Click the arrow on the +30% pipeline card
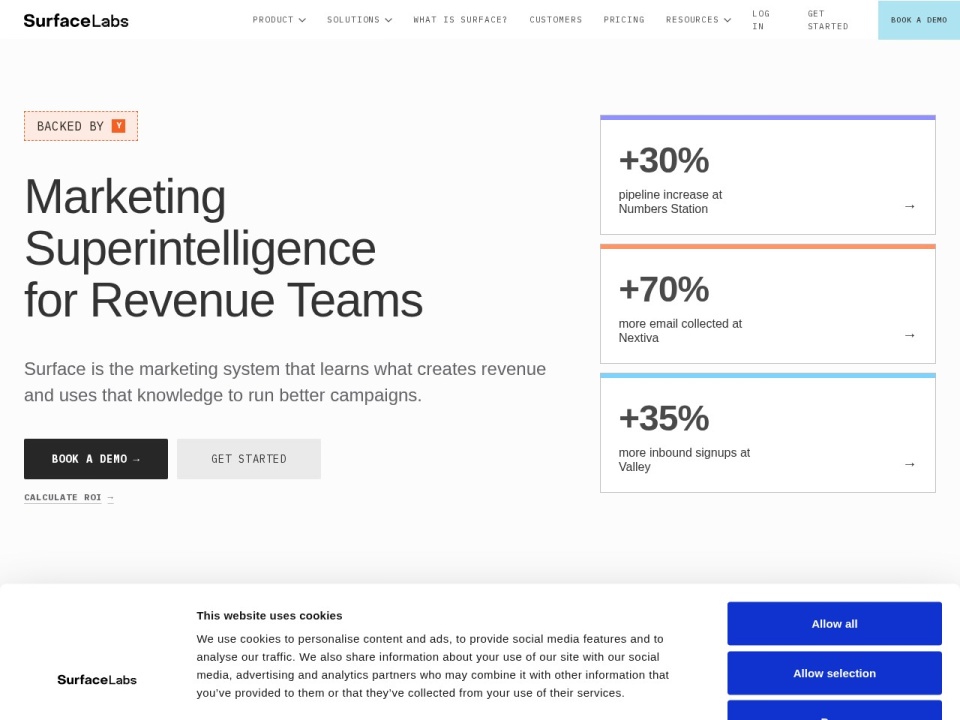Viewport: 960px width, 720px height. pos(910,206)
